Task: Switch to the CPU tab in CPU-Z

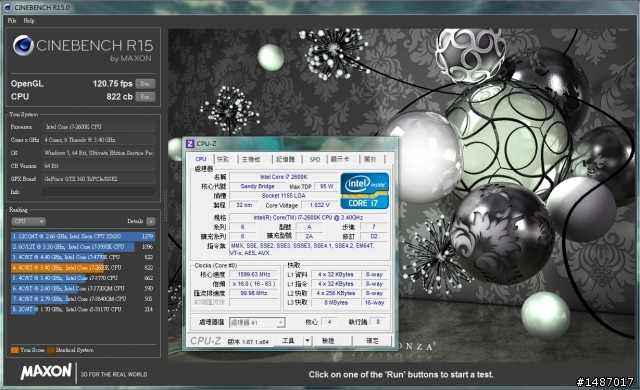Action: (201, 159)
